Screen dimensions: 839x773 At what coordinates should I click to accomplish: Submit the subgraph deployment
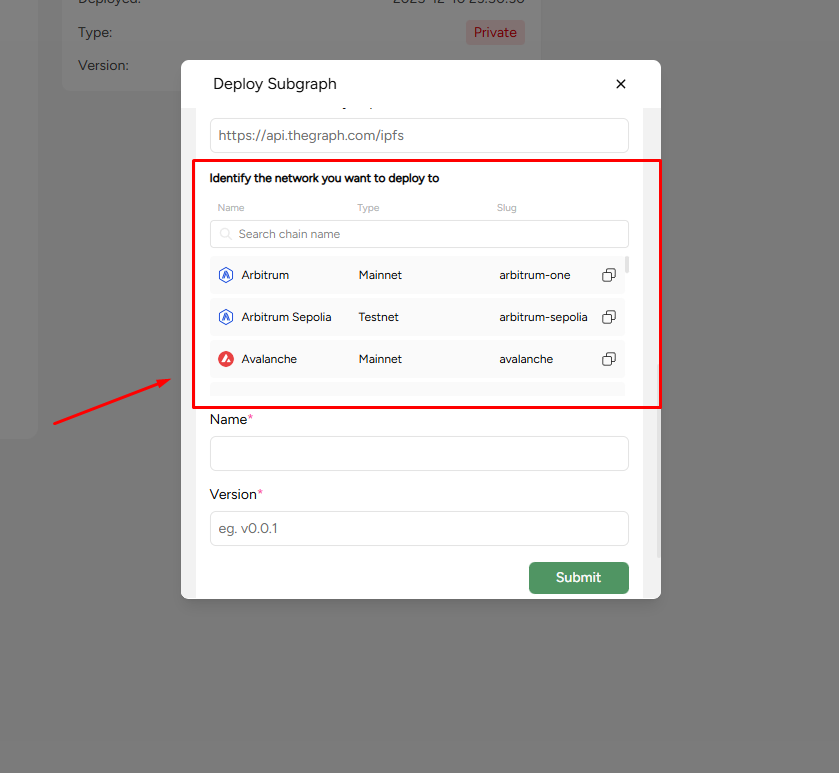(578, 578)
